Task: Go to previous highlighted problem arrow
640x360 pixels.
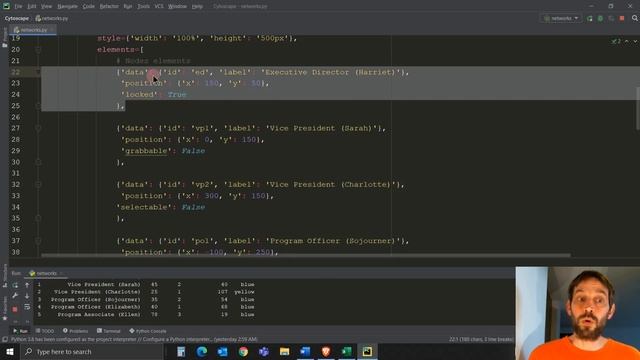Action: [x=627, y=41]
